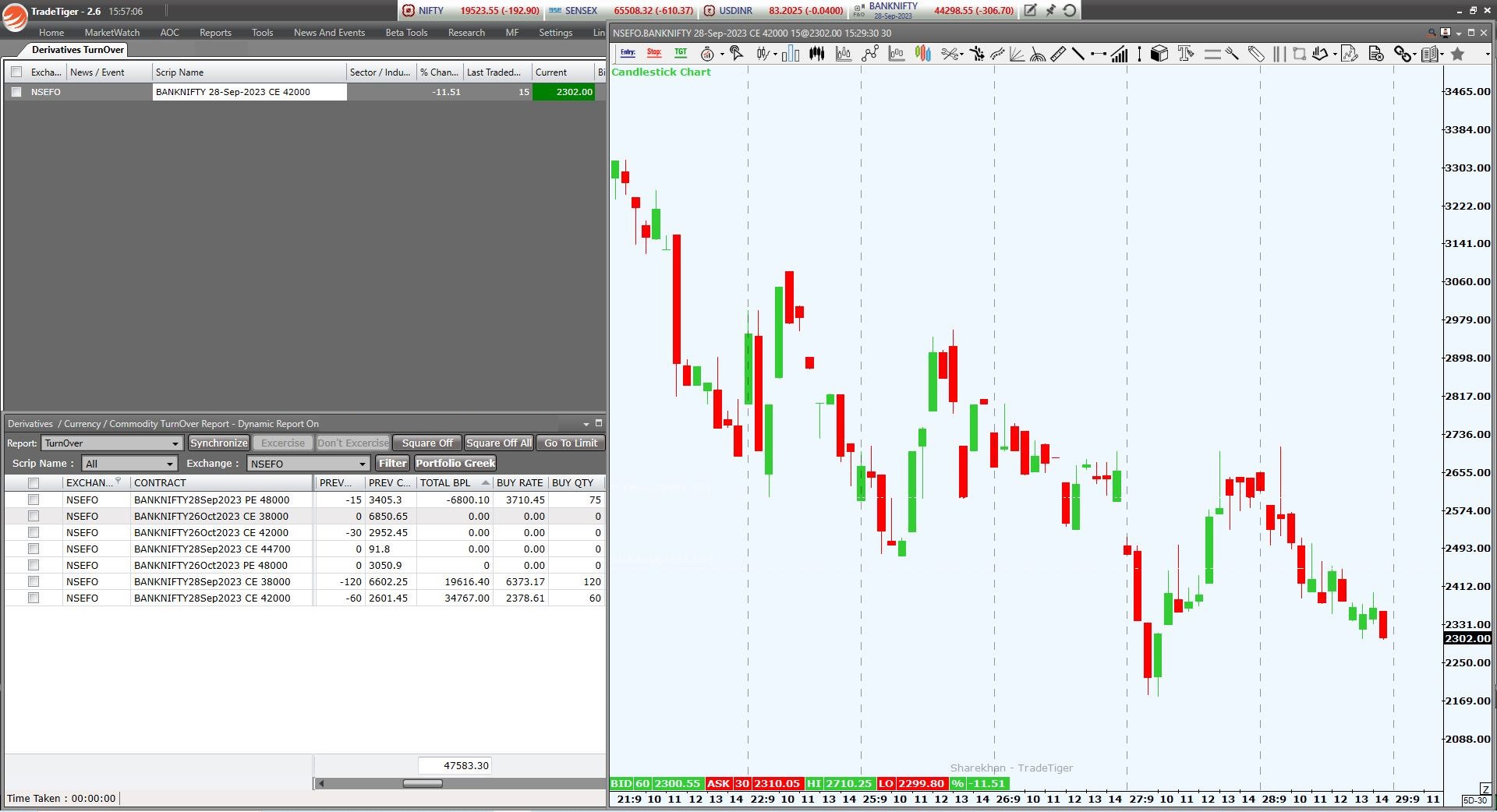Click the 3D cube icon in chart toolbar
The image size is (1497, 812).
(x=1159, y=54)
